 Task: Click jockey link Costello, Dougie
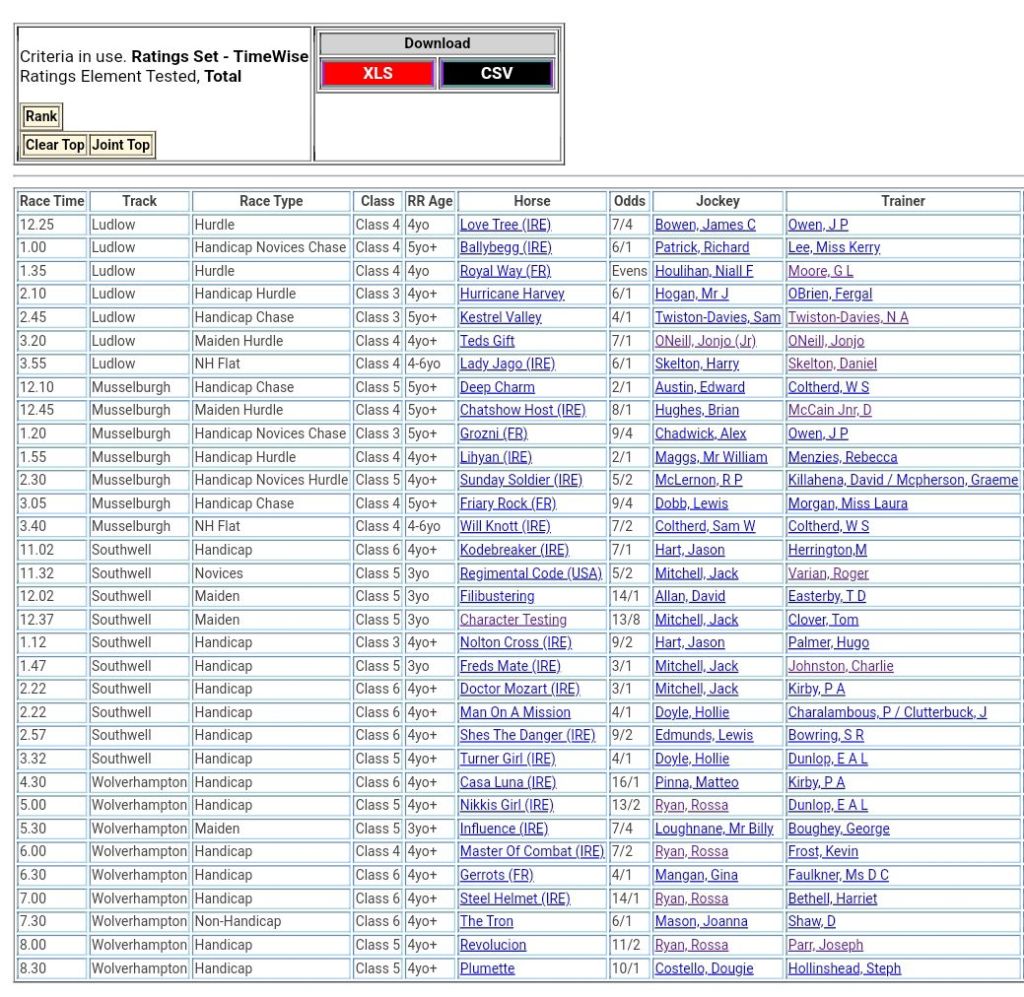704,968
